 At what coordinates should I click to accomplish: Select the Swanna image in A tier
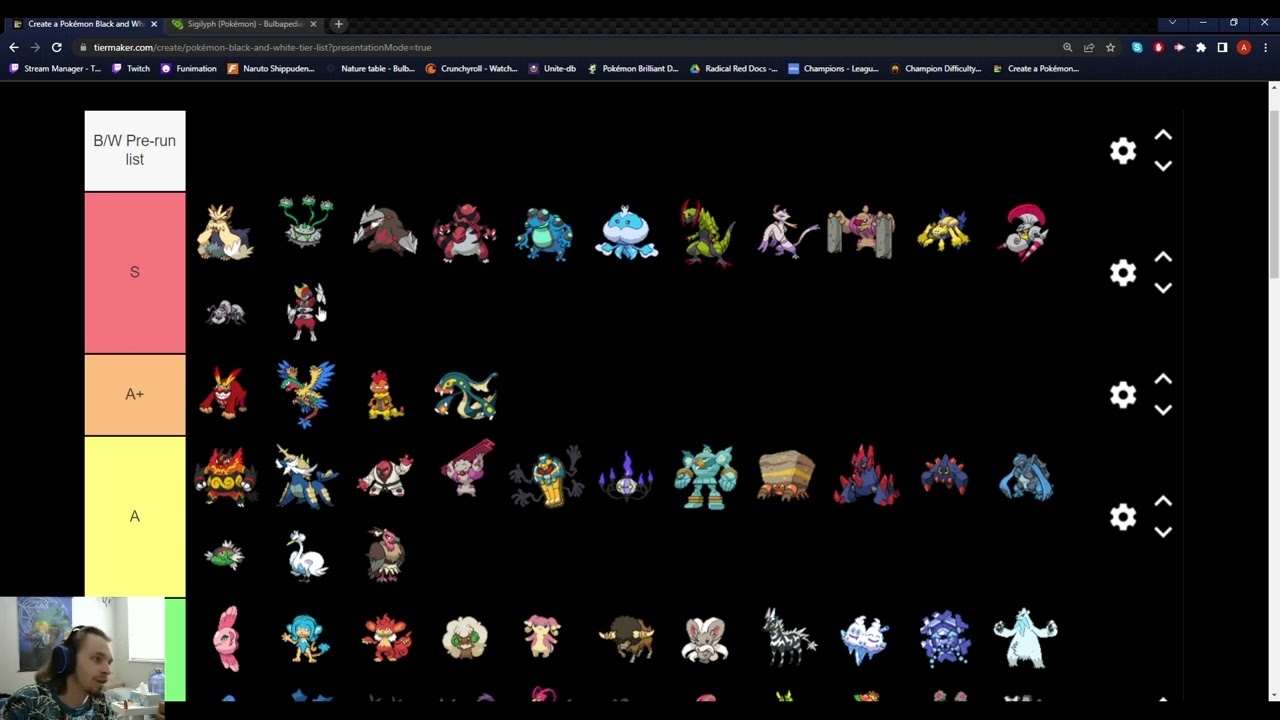306,555
